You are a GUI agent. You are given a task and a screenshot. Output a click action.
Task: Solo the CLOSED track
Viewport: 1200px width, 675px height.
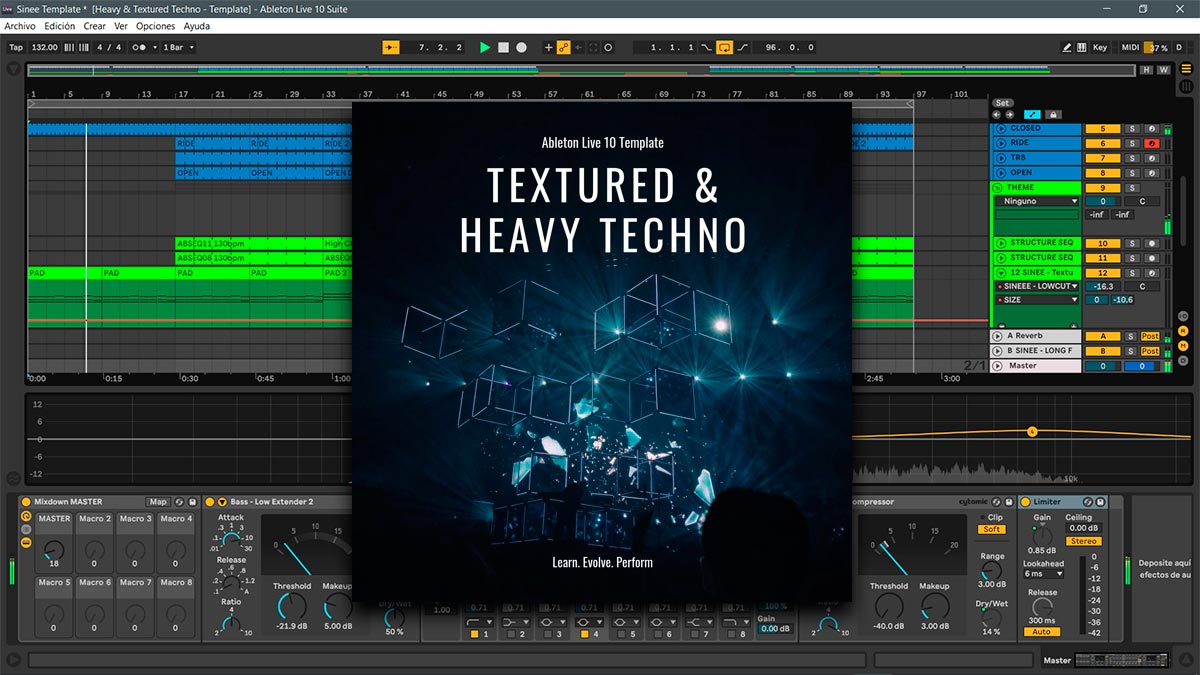(x=1132, y=129)
